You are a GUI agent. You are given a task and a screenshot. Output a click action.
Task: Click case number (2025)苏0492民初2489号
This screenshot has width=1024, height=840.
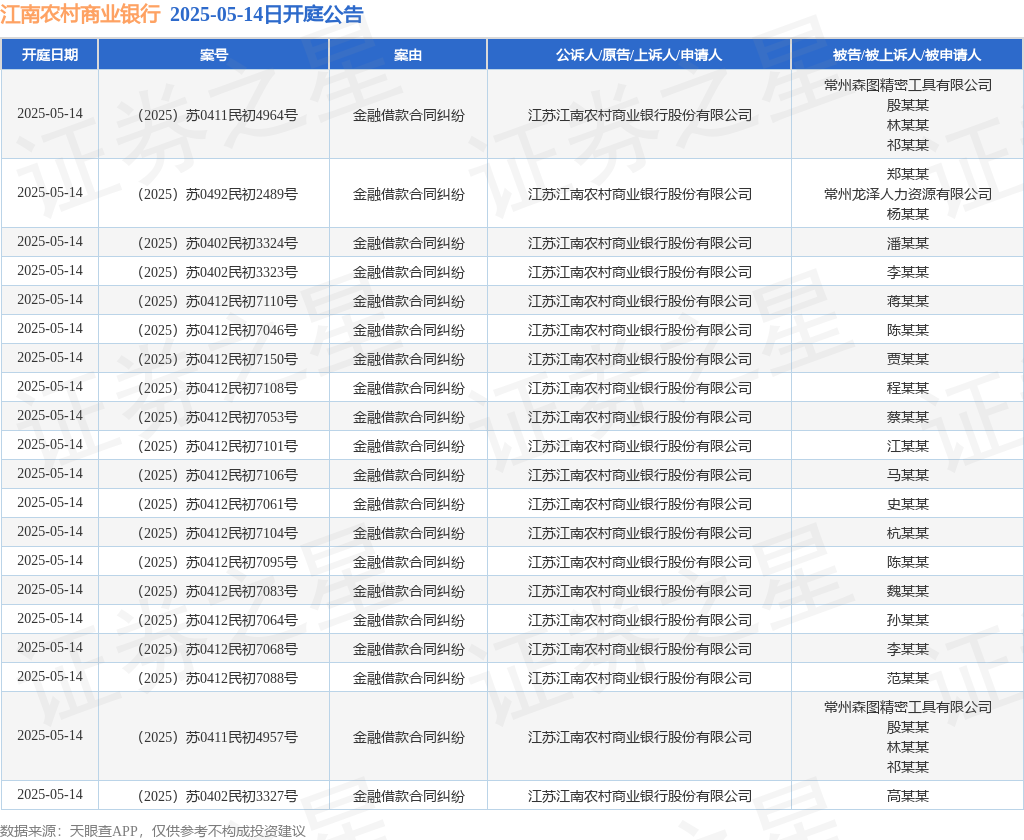click(217, 194)
